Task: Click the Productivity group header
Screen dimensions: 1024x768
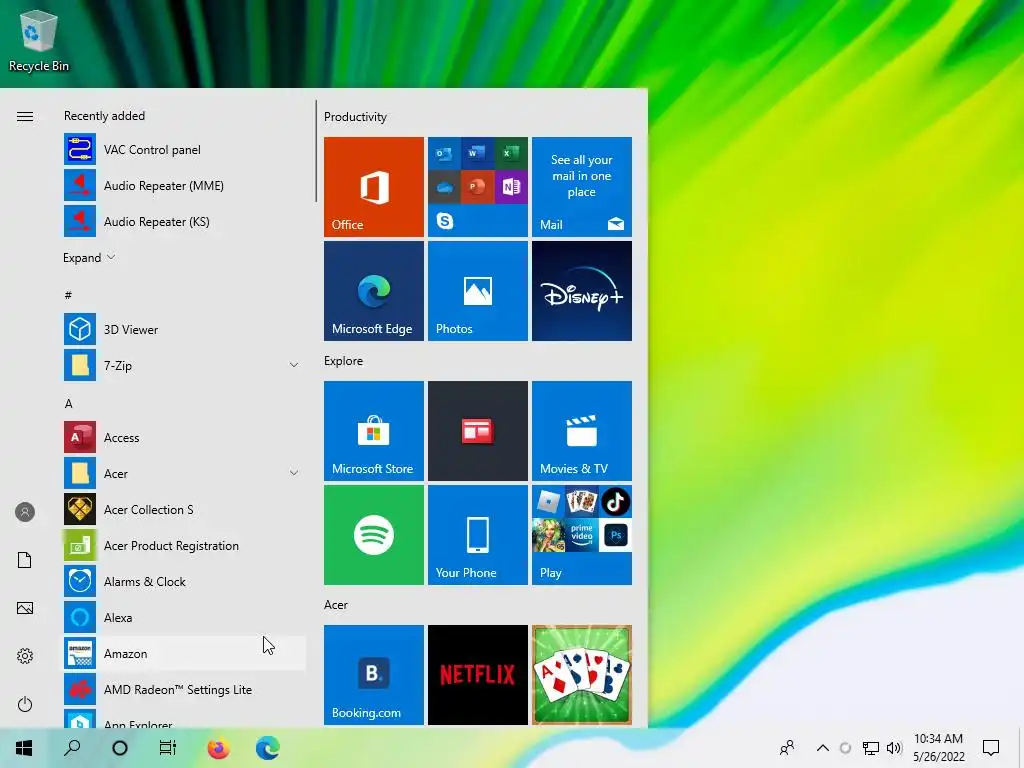Action: [355, 117]
